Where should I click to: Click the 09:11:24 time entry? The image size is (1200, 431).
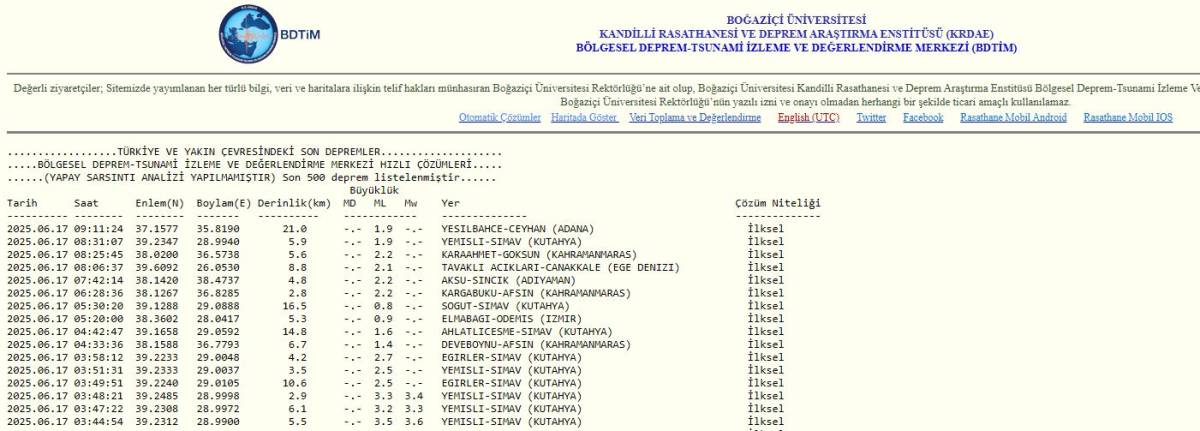pyautogui.click(x=99, y=229)
